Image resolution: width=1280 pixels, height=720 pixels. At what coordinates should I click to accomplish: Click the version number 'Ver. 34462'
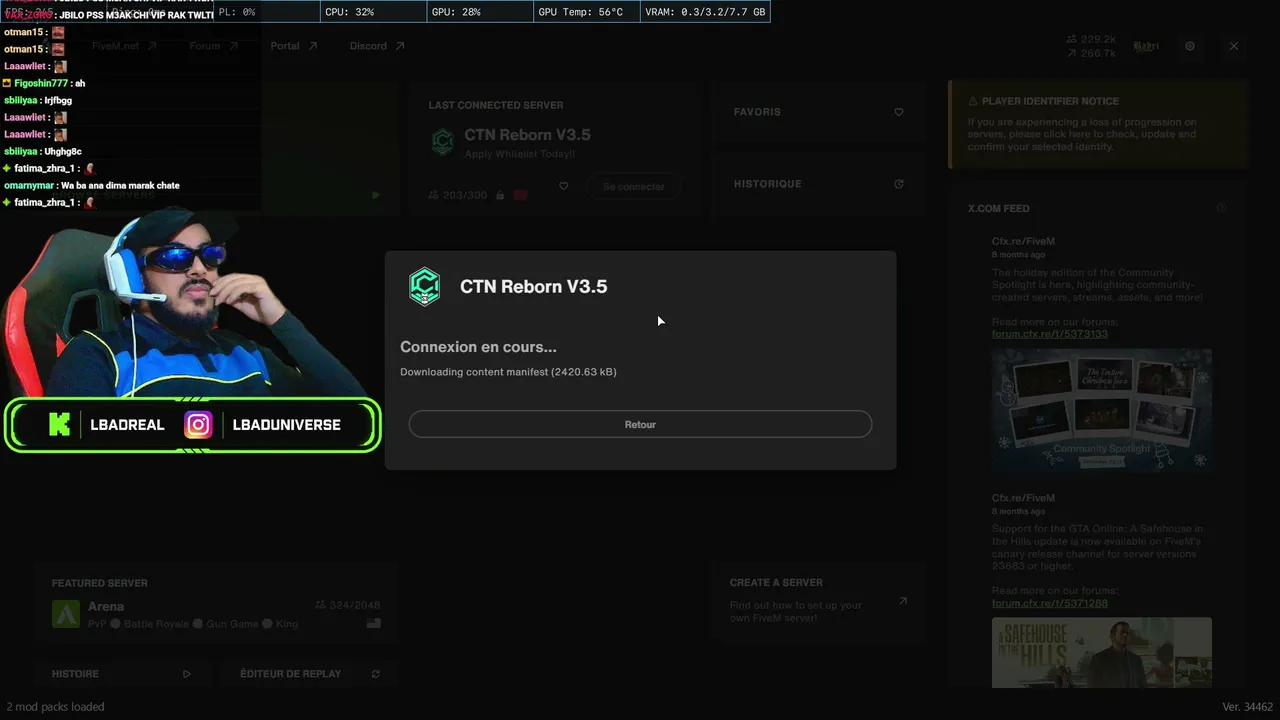pyautogui.click(x=1247, y=707)
